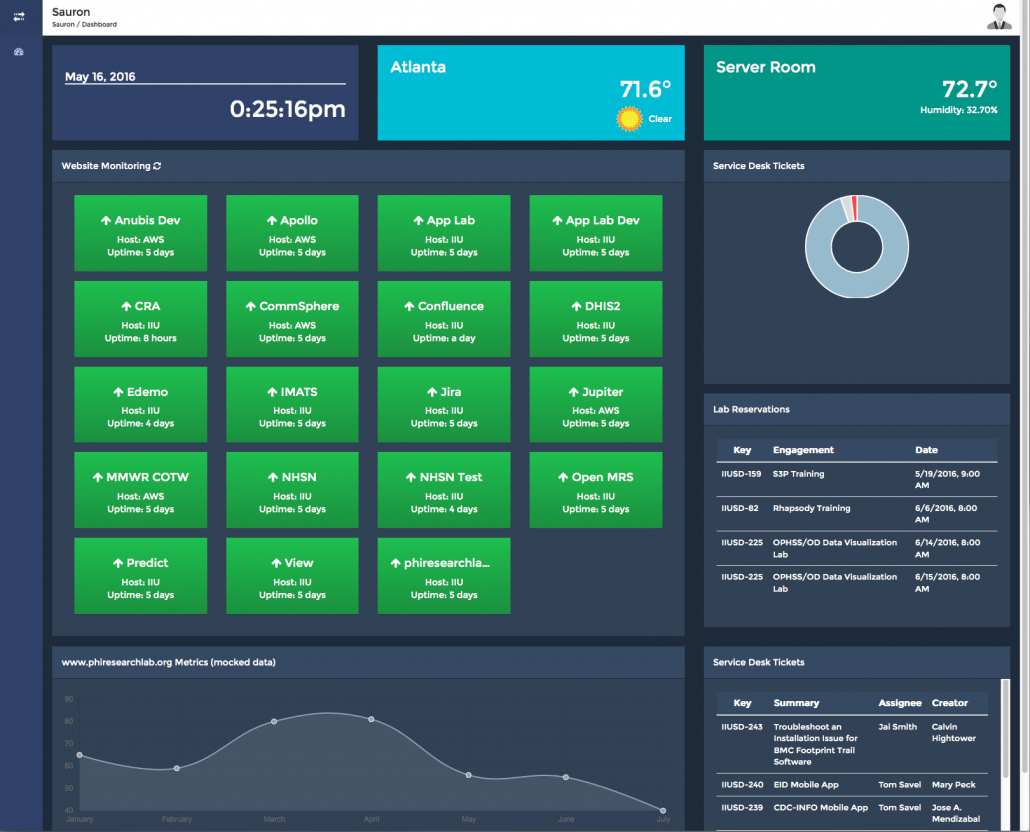Click the up arrow beside Jupiter
The width and height of the screenshot is (1030, 832).
pyautogui.click(x=573, y=392)
